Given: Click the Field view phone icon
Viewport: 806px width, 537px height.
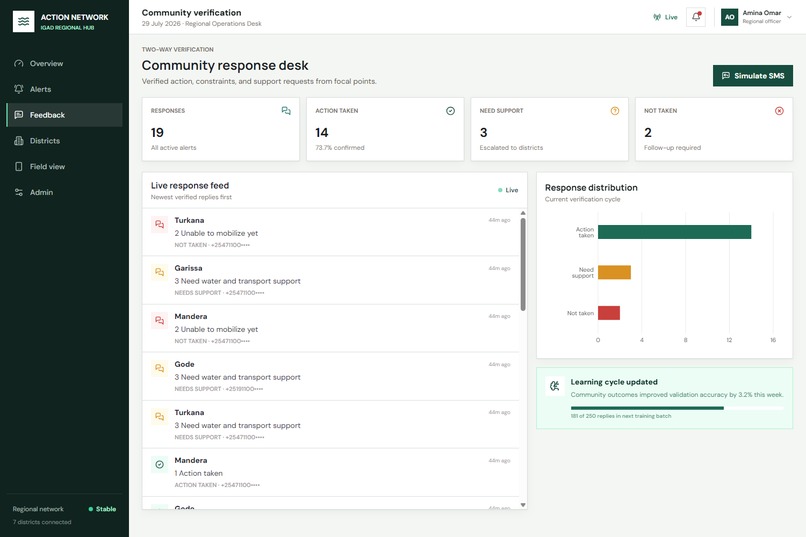Looking at the screenshot, I should coord(19,166).
